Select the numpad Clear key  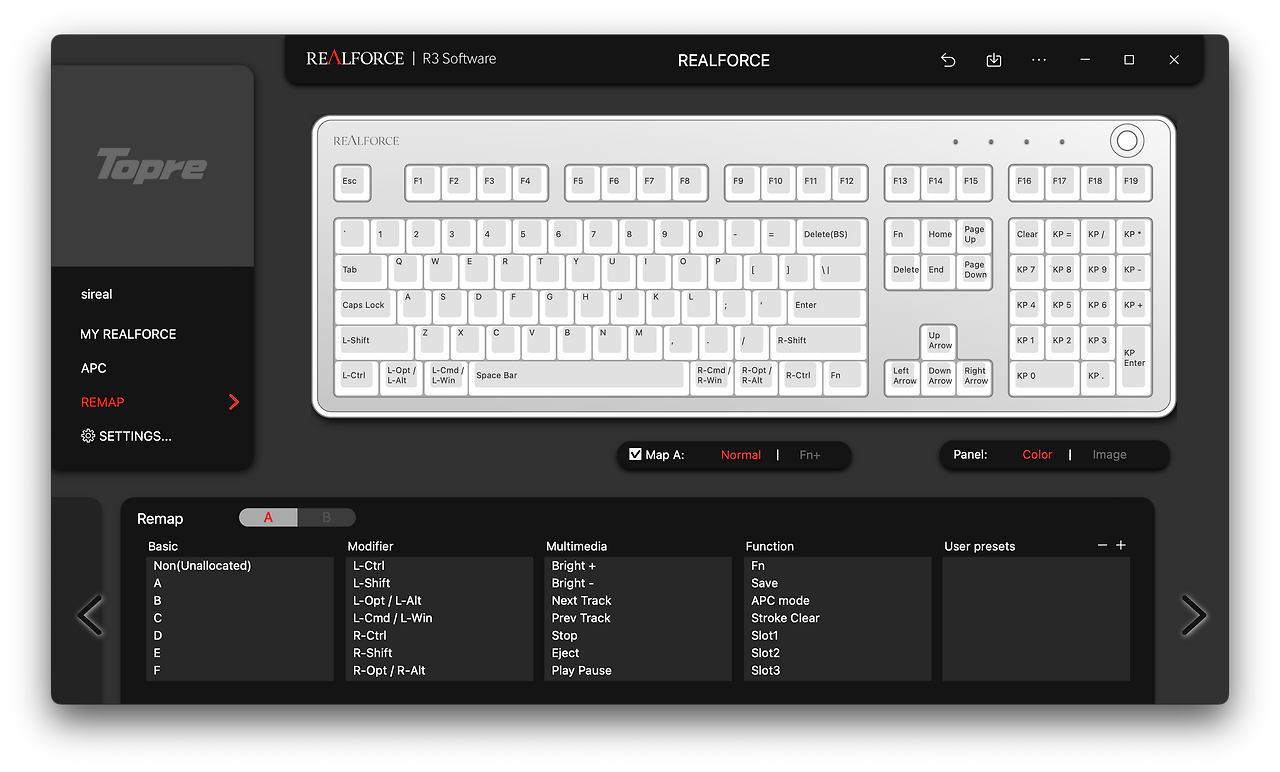pyautogui.click(x=1027, y=235)
